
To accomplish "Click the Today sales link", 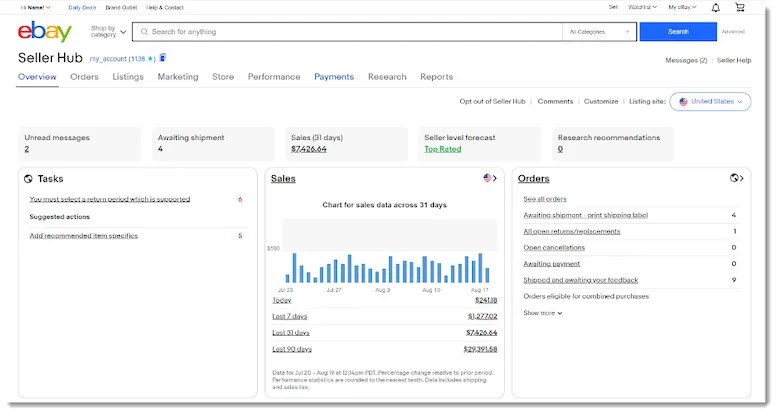I will (x=282, y=300).
